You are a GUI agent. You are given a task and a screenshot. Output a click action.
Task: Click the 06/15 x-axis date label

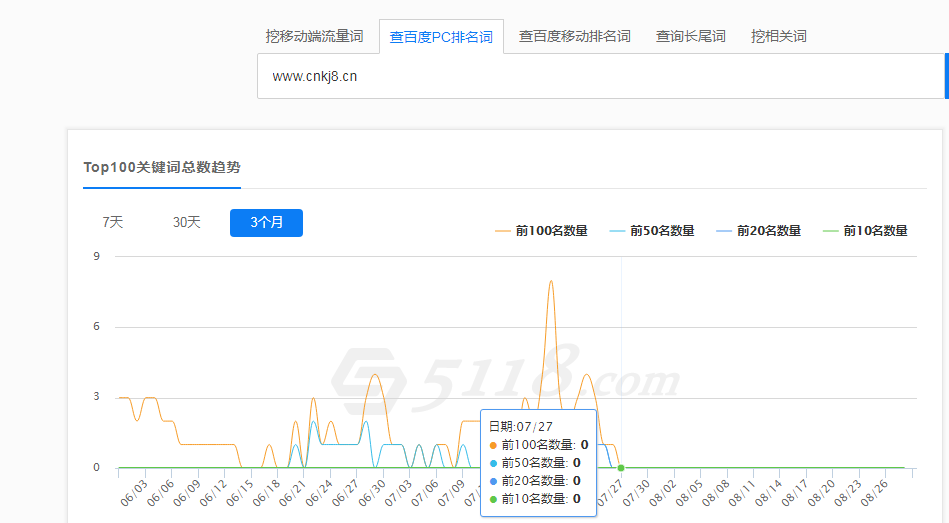240,493
